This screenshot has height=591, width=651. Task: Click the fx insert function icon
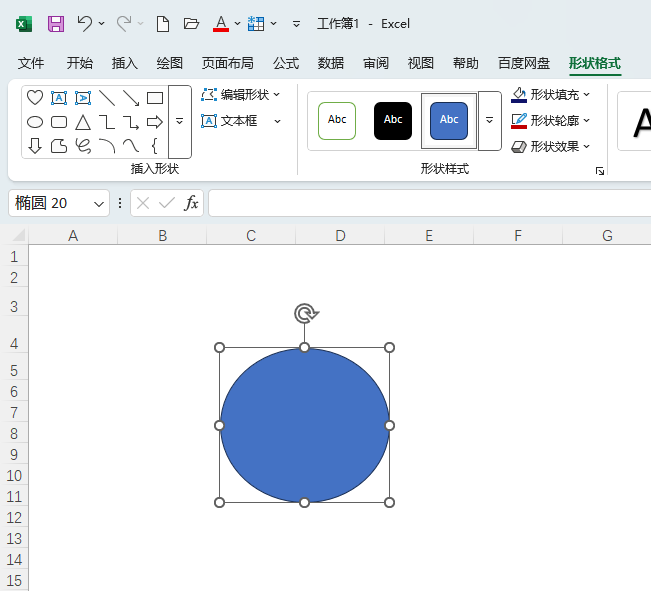(191, 203)
